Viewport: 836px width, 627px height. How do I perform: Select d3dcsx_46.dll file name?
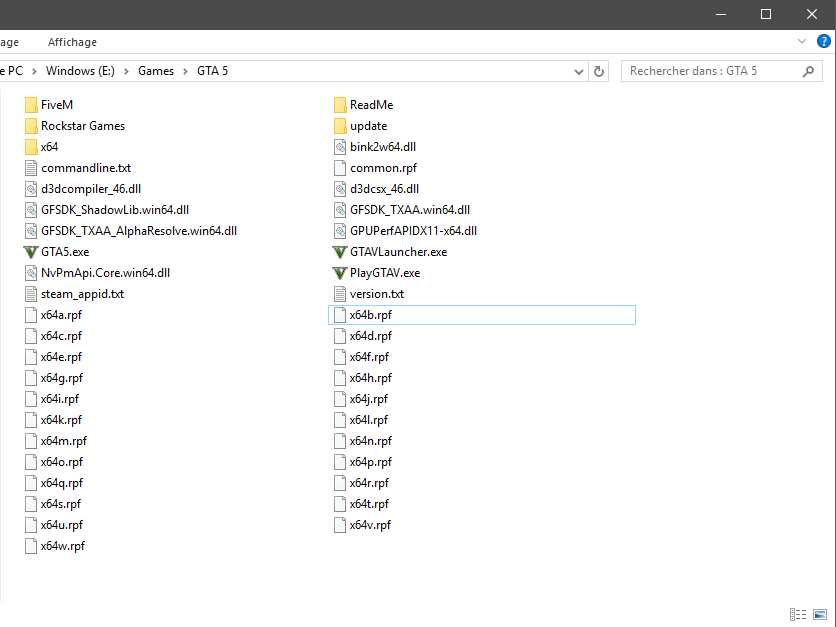pos(384,189)
